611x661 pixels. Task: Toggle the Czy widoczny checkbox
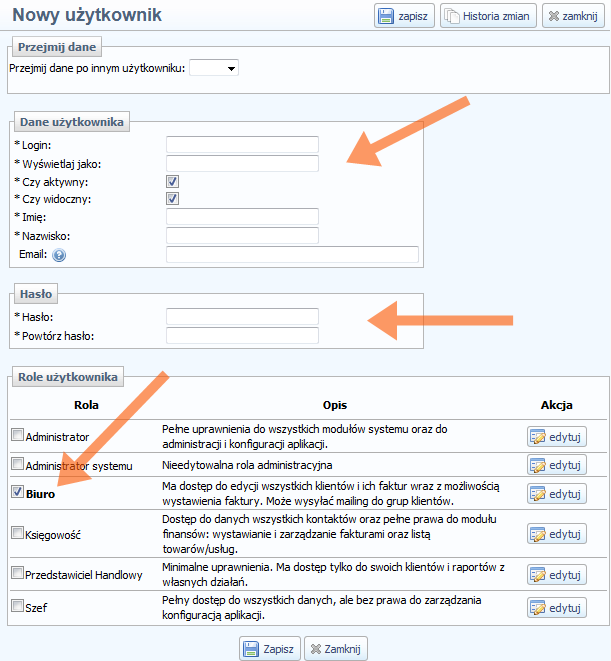click(x=172, y=199)
